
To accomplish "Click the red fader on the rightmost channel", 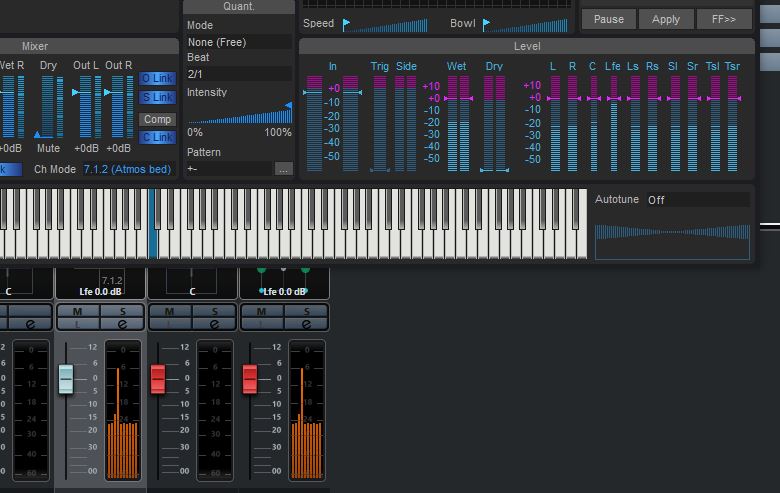I will [x=250, y=379].
